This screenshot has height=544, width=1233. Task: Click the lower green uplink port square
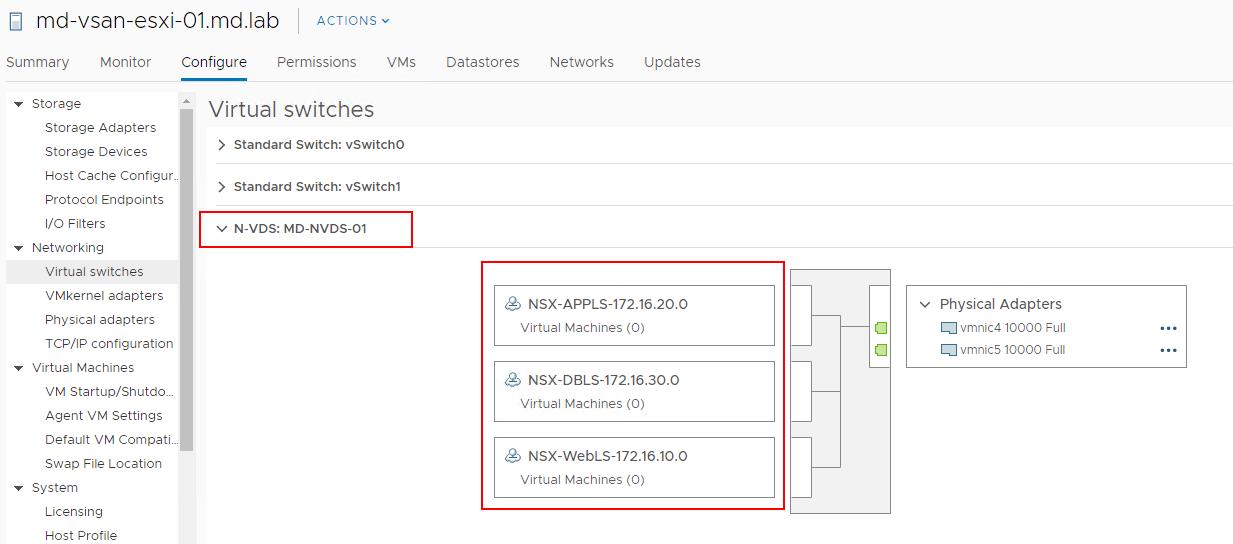coord(881,349)
